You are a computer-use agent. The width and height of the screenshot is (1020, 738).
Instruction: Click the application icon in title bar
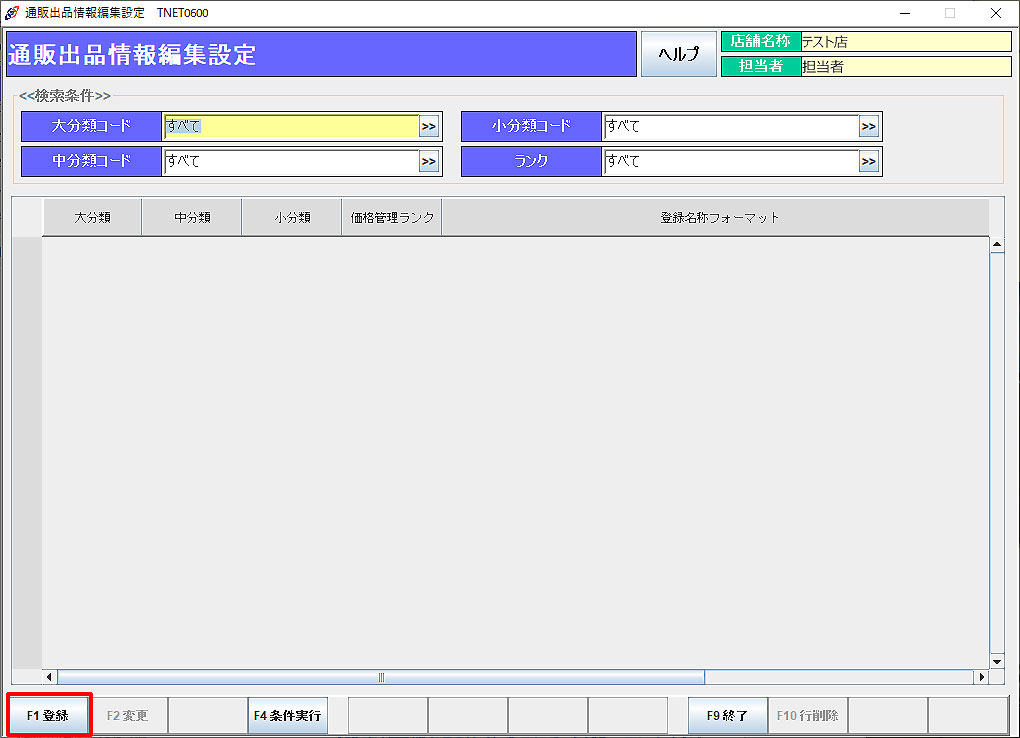click(x=12, y=13)
